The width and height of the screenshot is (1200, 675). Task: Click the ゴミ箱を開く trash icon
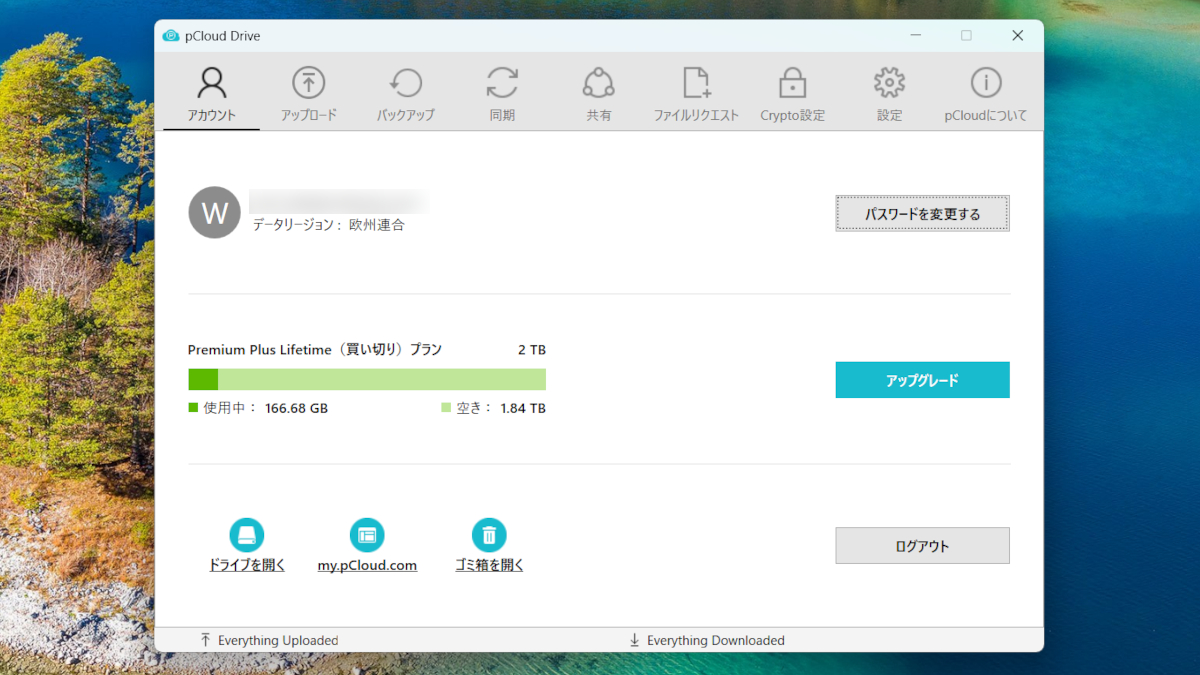tap(489, 535)
